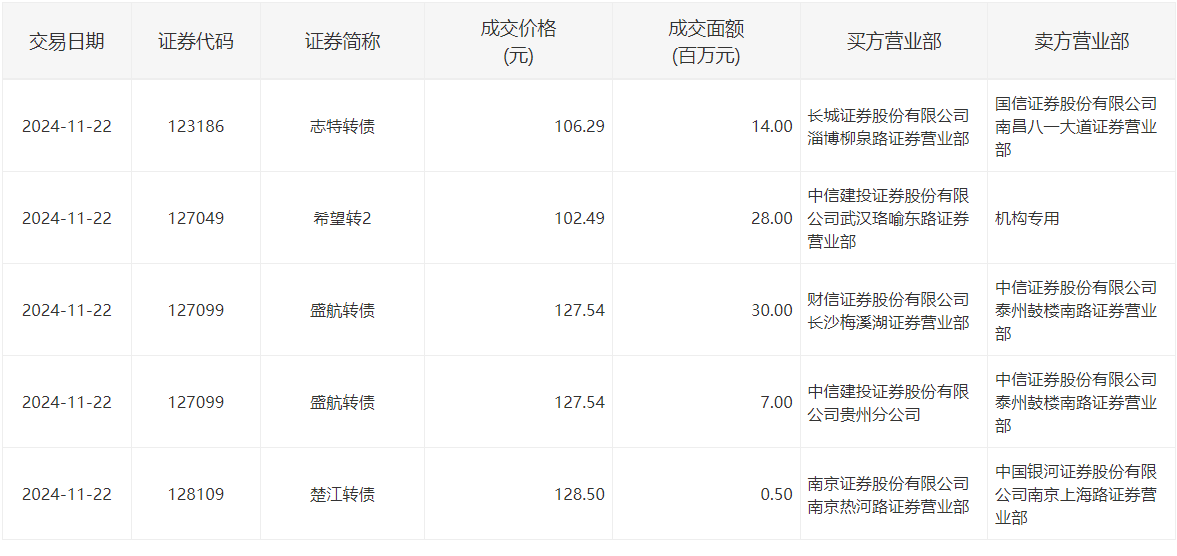Click buyer 中信建投证券贵州分公司

[888, 402]
